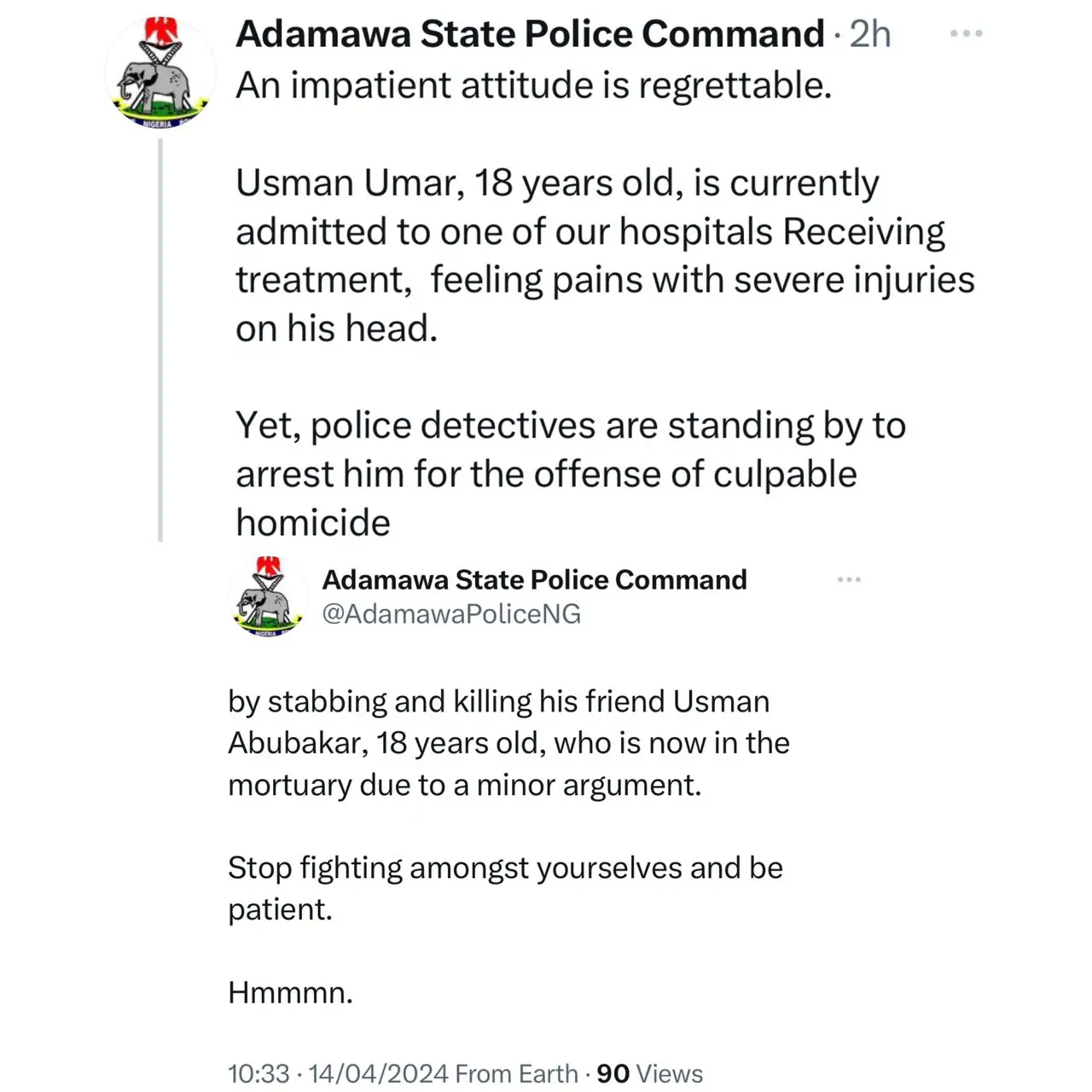Viewport: 1092px width, 1092px height.
Task: Click the 10:33 time at the bottom
Action: tap(258, 1073)
